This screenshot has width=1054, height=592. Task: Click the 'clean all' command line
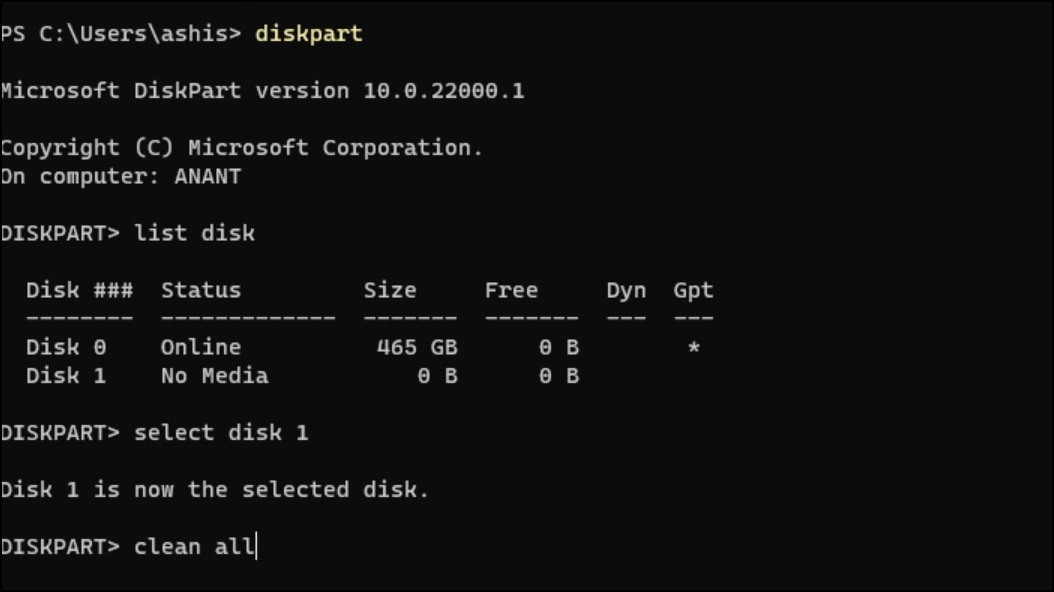128,546
